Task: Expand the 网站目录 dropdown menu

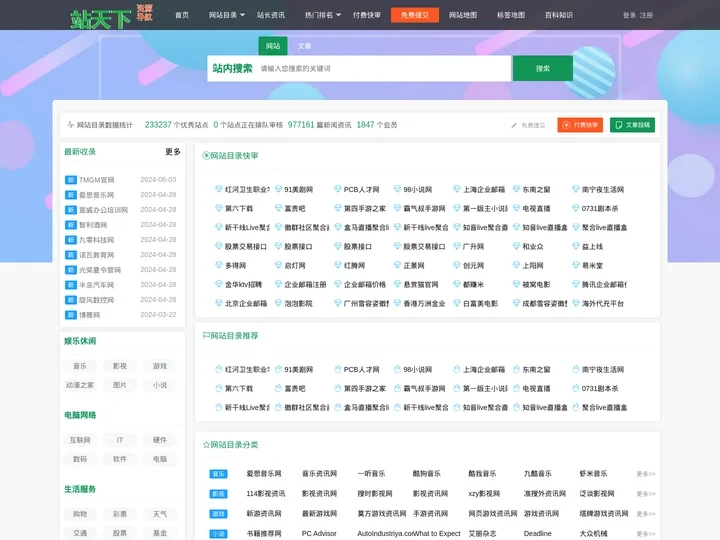Action: pyautogui.click(x=227, y=15)
